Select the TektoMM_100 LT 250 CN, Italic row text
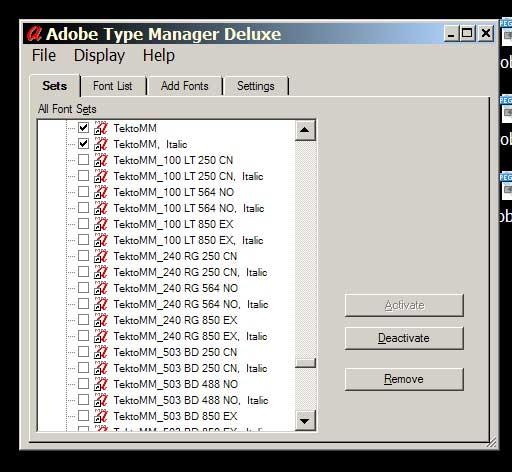The image size is (512, 472). [188, 176]
